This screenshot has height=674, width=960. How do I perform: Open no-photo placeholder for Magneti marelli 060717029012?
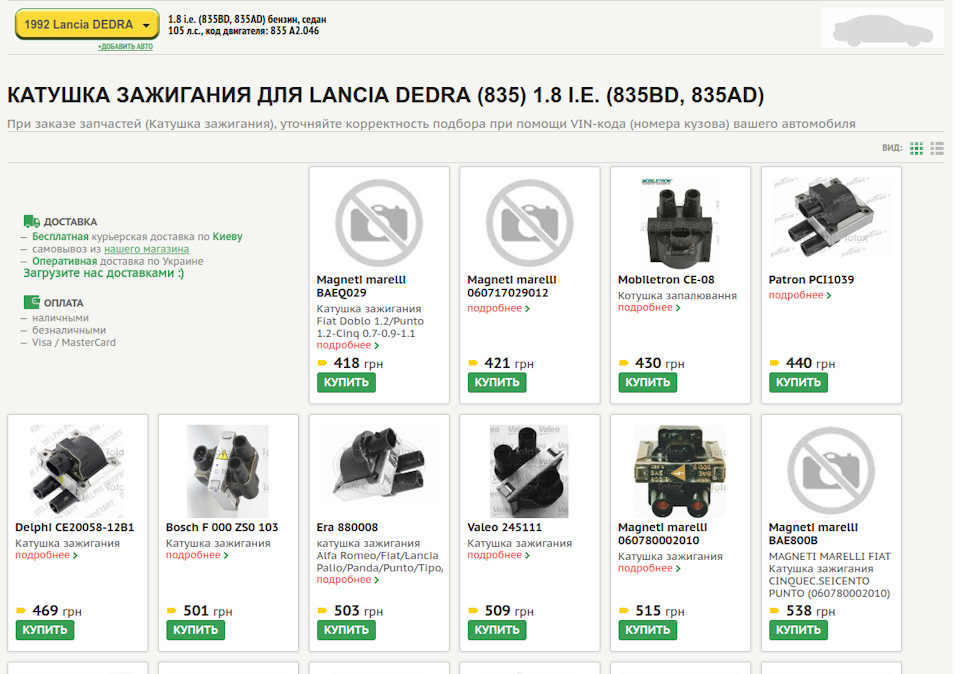[530, 223]
